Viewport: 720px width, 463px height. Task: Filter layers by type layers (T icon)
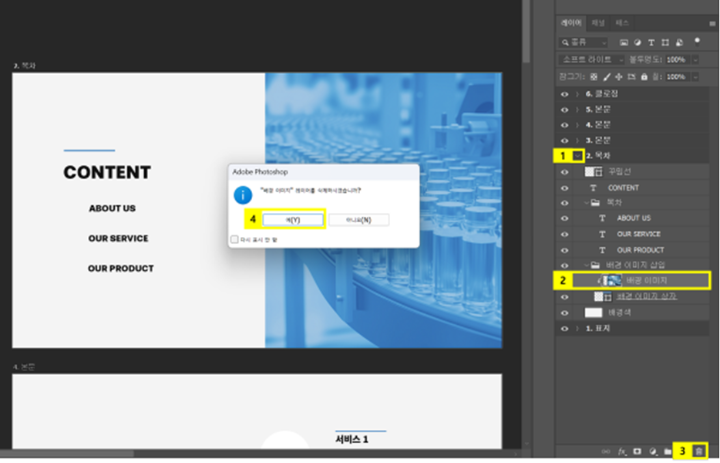(x=651, y=42)
